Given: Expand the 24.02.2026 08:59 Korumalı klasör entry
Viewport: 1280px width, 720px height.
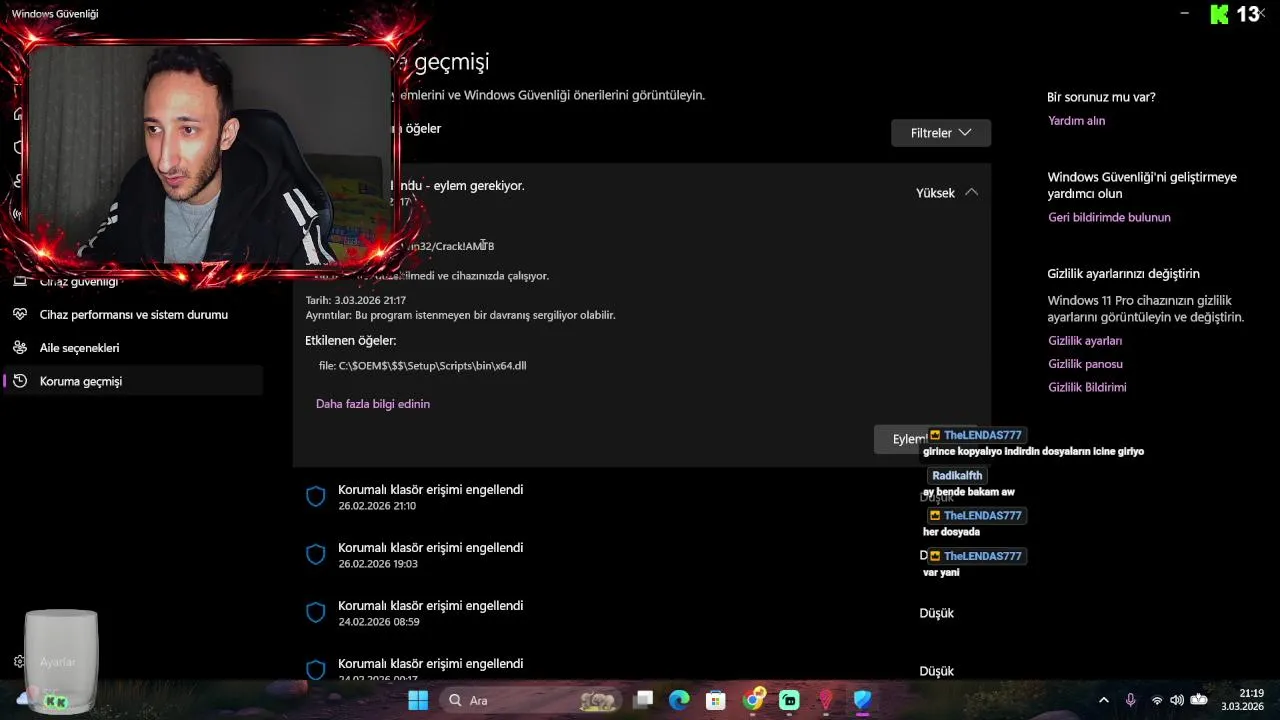Looking at the screenshot, I should point(642,613).
